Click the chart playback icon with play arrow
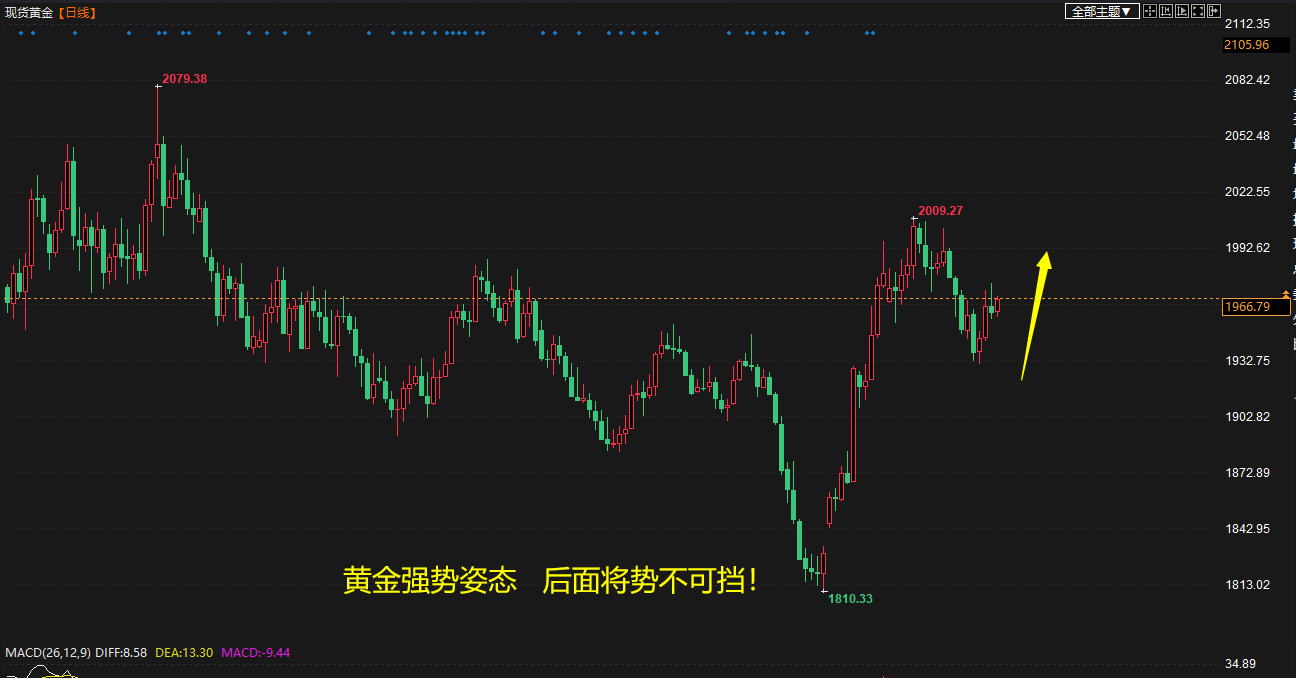The image size is (1296, 678). [1182, 11]
